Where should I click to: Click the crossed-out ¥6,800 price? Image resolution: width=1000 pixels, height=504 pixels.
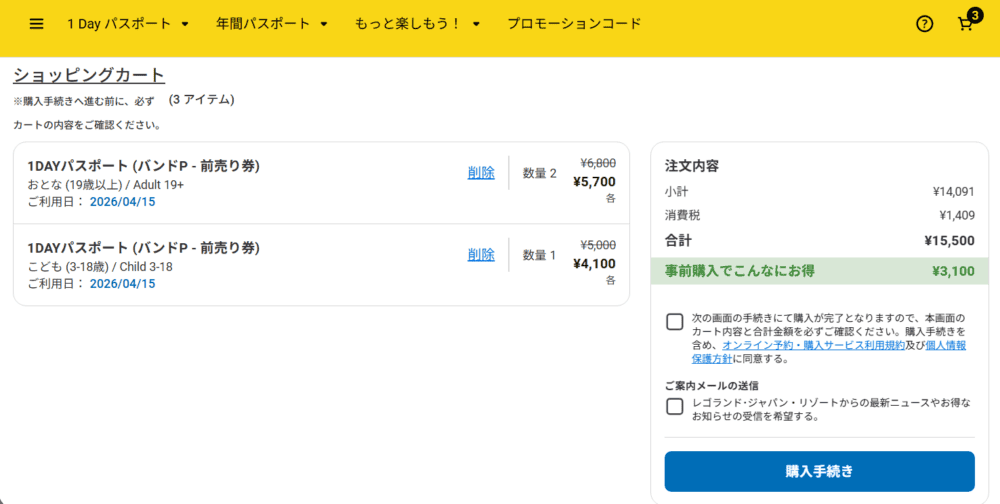coord(598,163)
